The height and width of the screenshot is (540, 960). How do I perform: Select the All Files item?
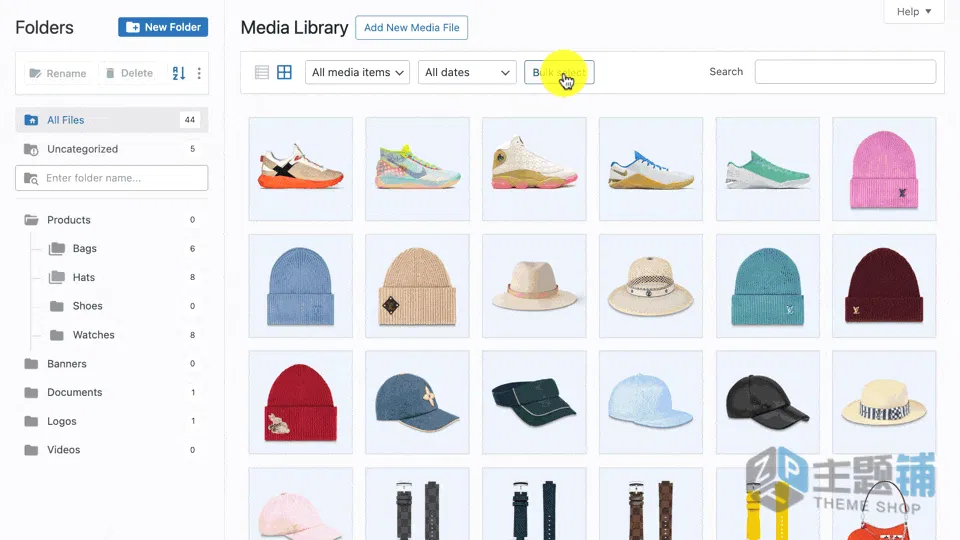[x=111, y=120]
